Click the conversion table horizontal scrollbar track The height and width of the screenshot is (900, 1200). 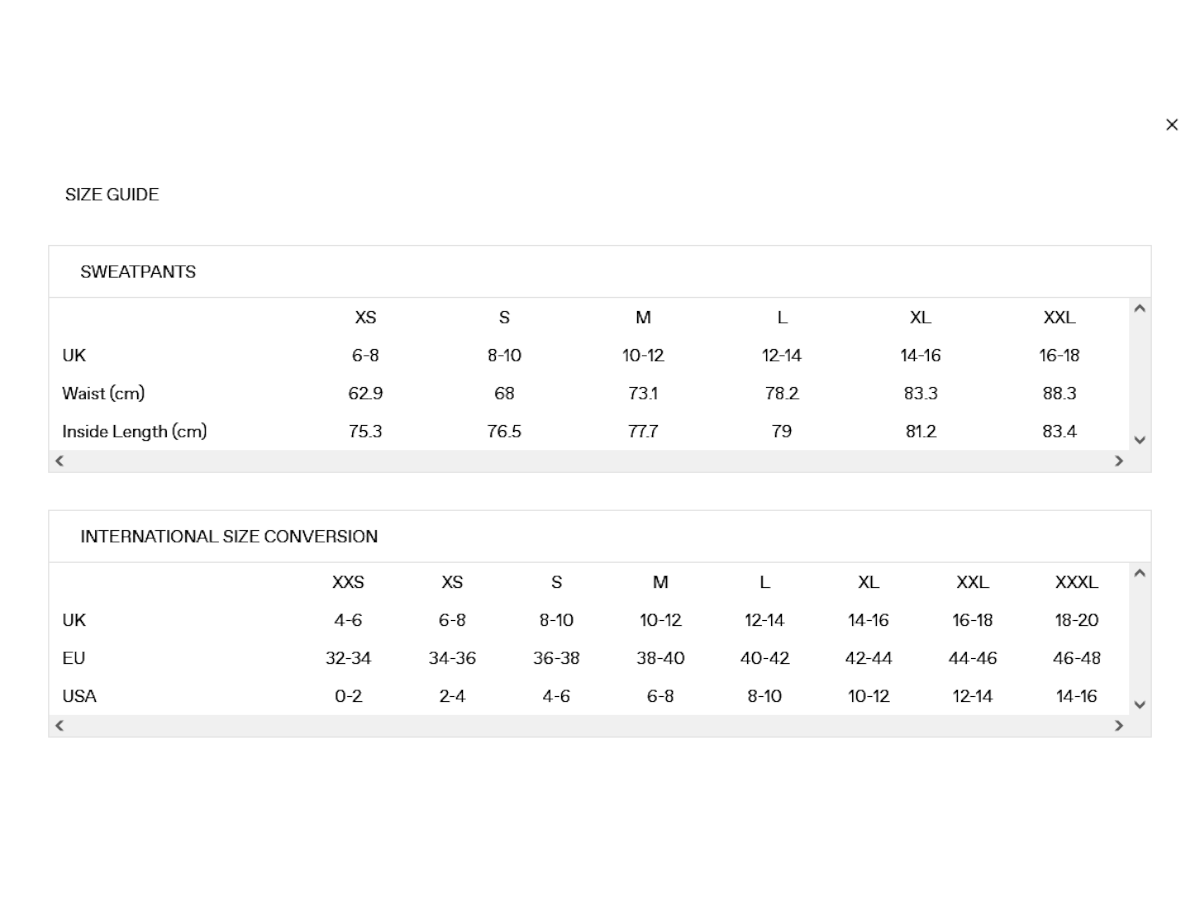pos(589,726)
